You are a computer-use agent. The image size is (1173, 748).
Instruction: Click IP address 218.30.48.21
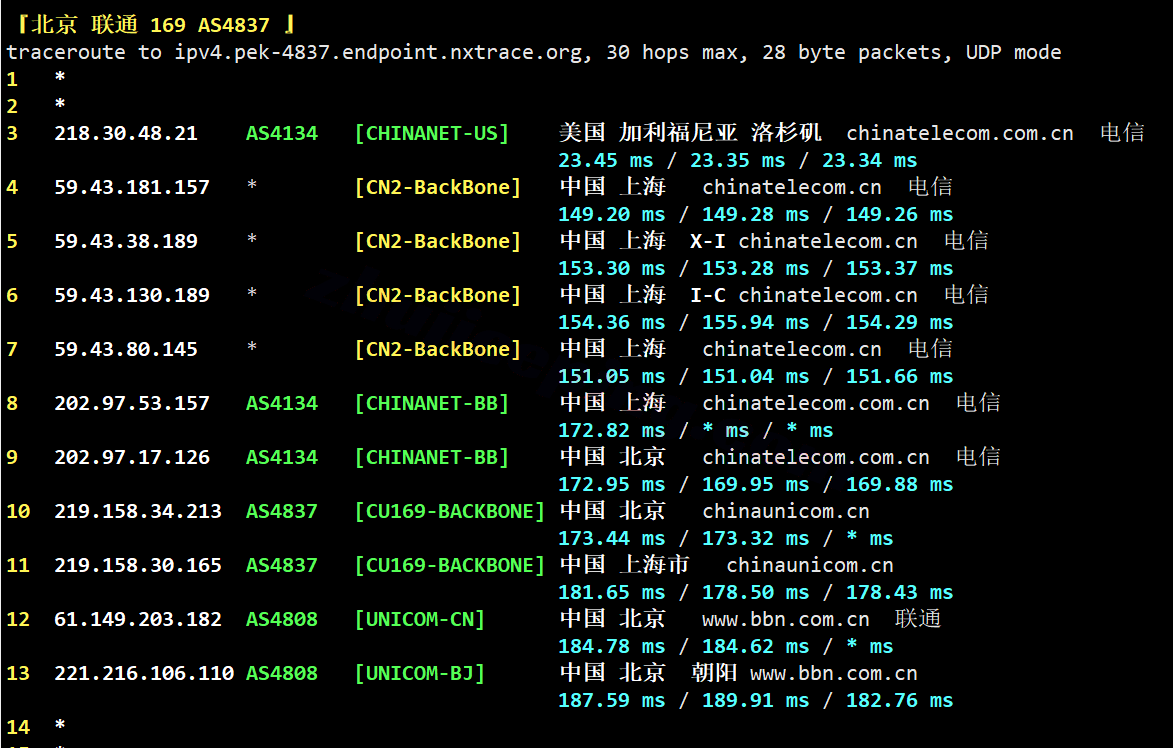pos(126,133)
